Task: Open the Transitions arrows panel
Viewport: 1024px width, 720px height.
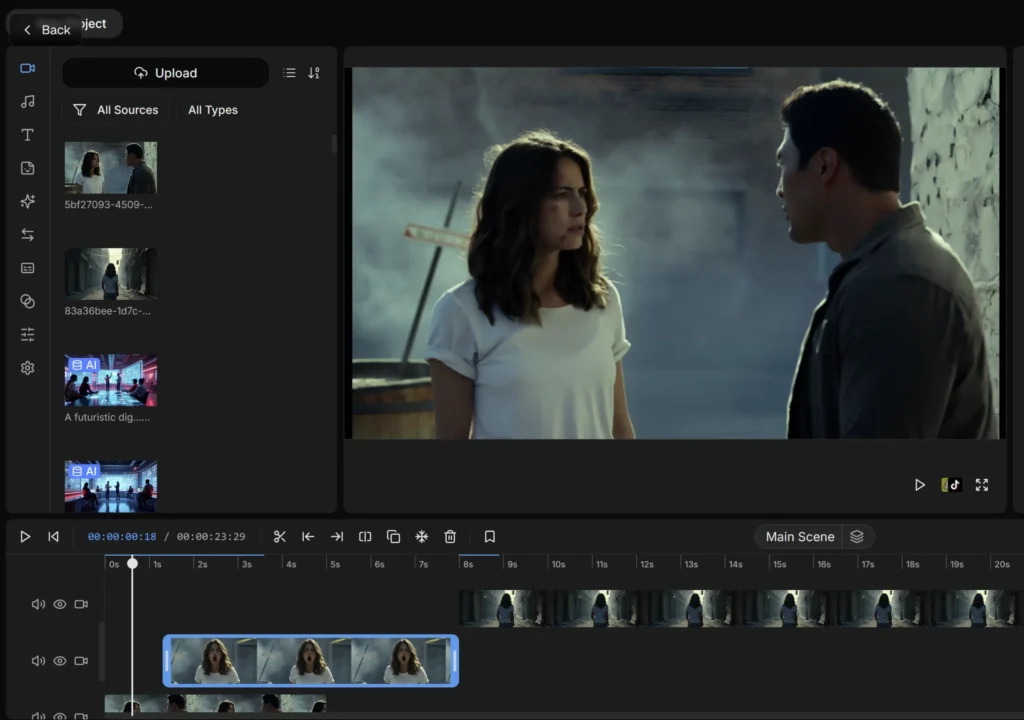Action: [28, 235]
